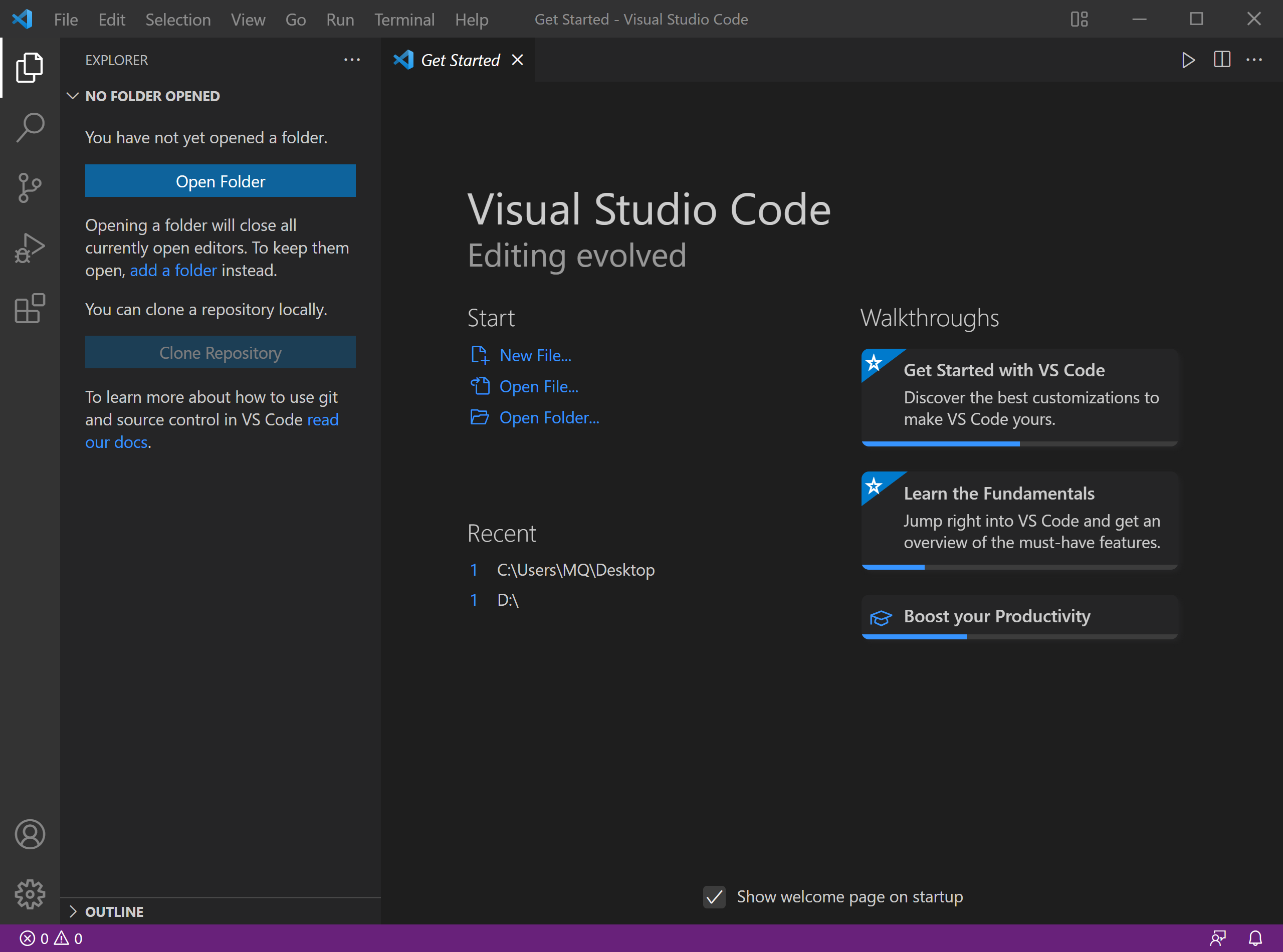Click the blue Open Folder button in Explorer
The width and height of the screenshot is (1283, 952).
[220, 181]
